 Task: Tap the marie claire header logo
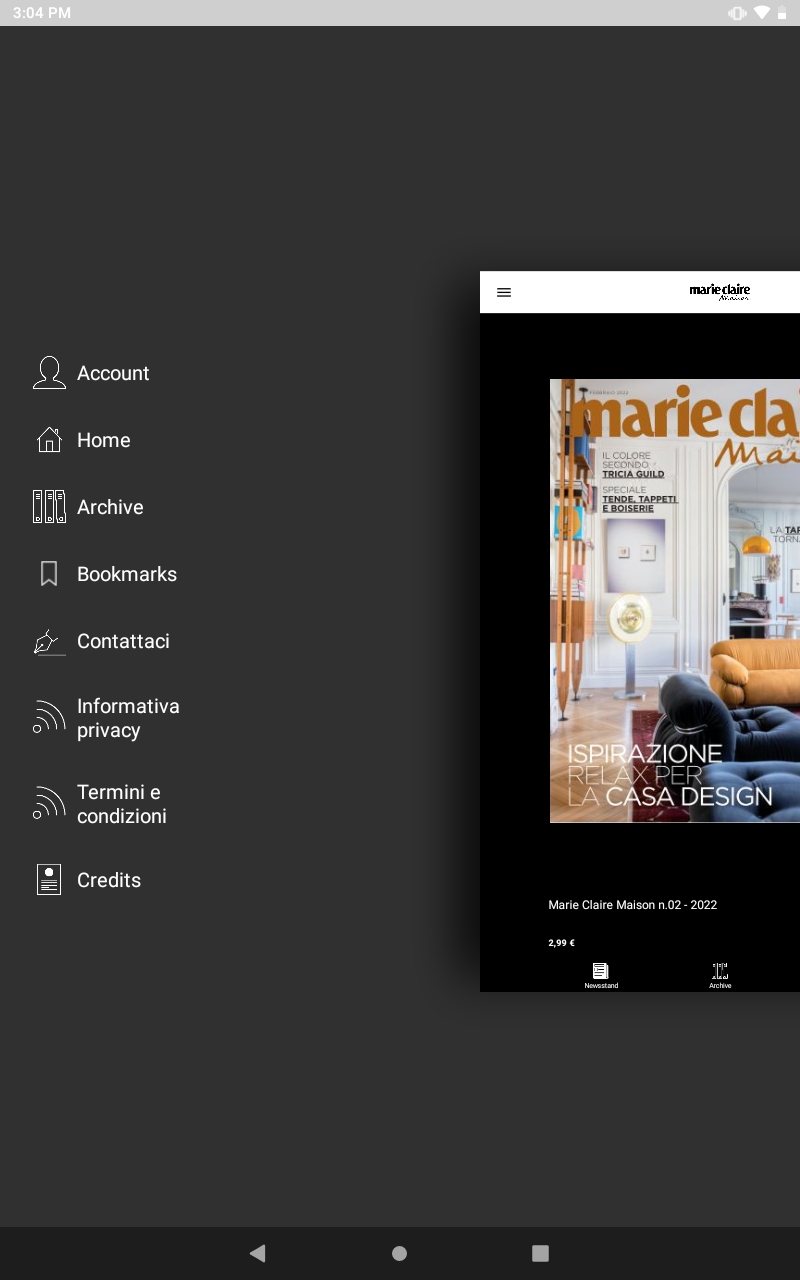(720, 291)
